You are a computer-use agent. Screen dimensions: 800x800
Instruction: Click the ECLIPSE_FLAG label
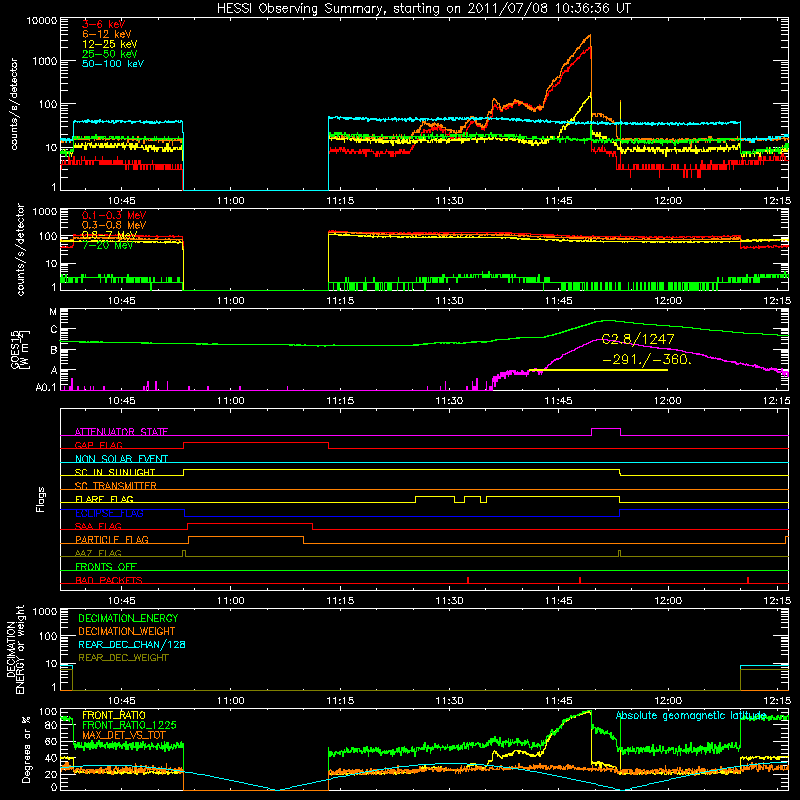pyautogui.click(x=109, y=513)
